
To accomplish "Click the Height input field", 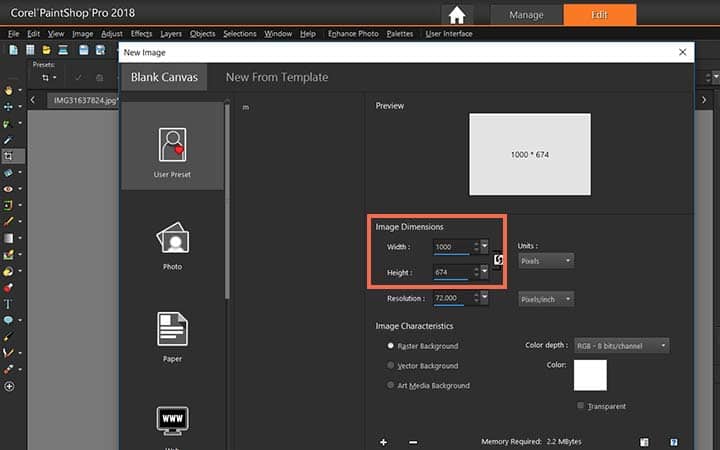I will coord(453,272).
